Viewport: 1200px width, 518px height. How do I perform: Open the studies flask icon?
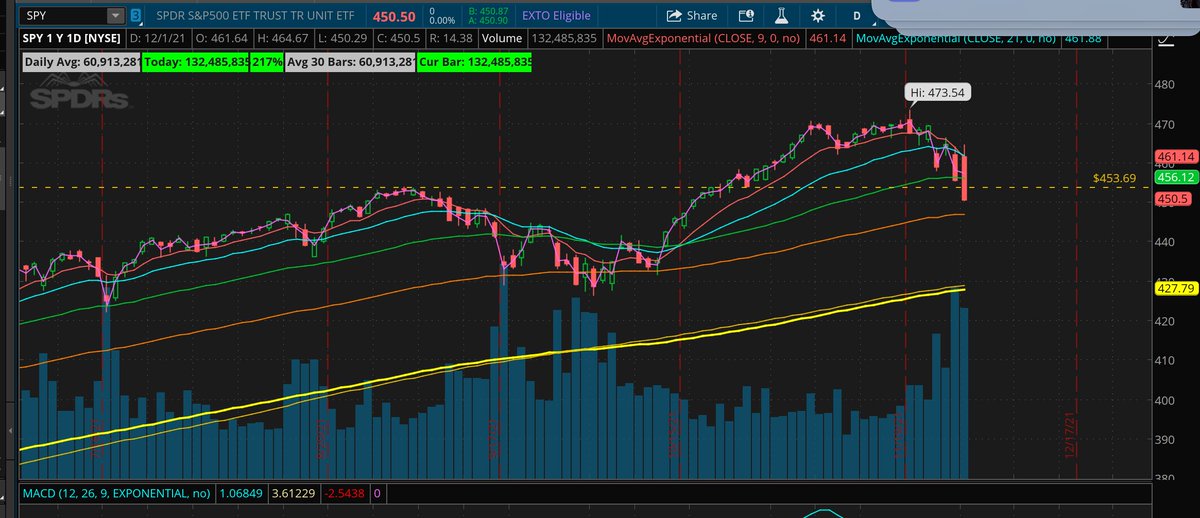782,15
